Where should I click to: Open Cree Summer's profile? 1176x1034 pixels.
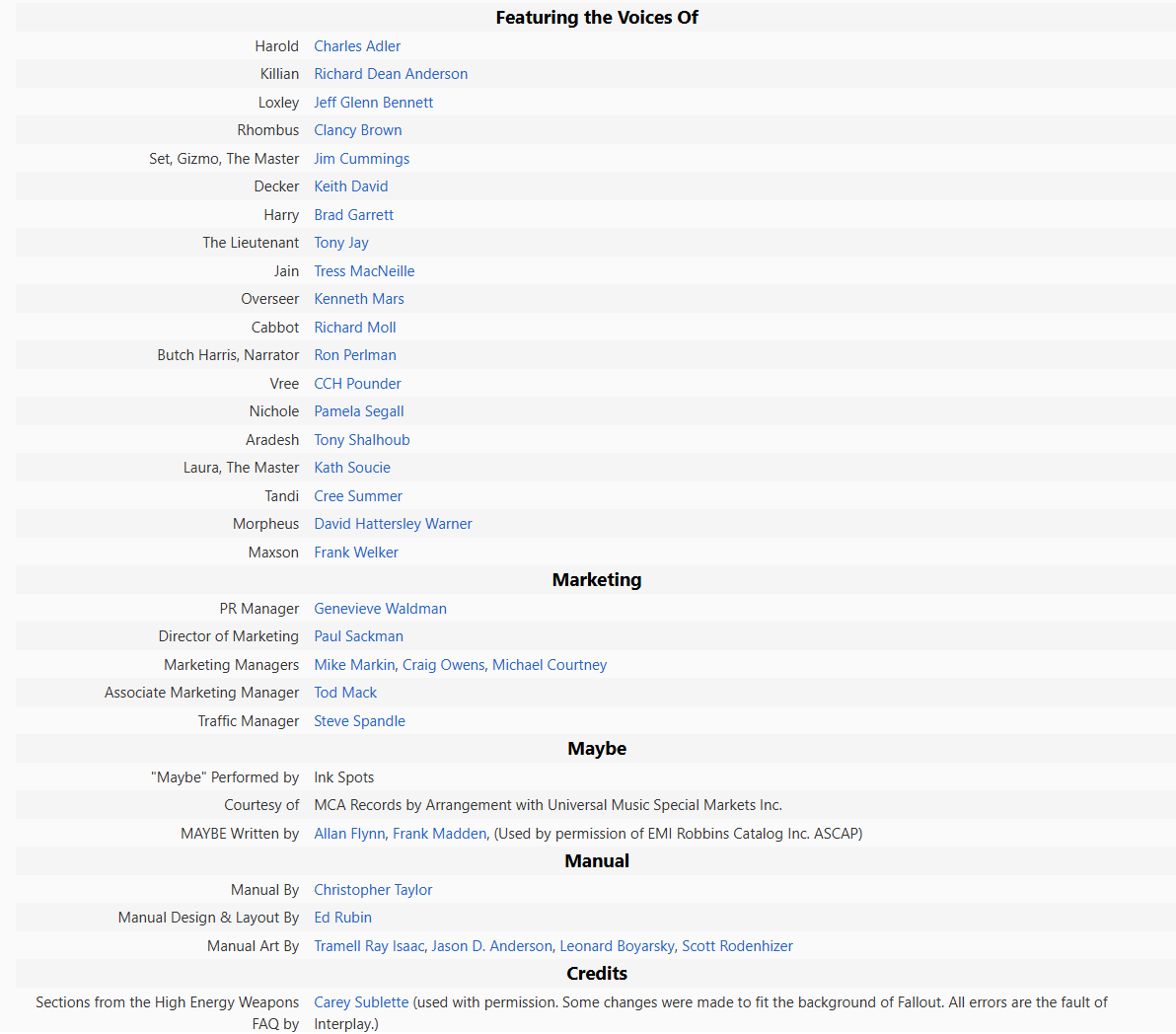(x=358, y=496)
